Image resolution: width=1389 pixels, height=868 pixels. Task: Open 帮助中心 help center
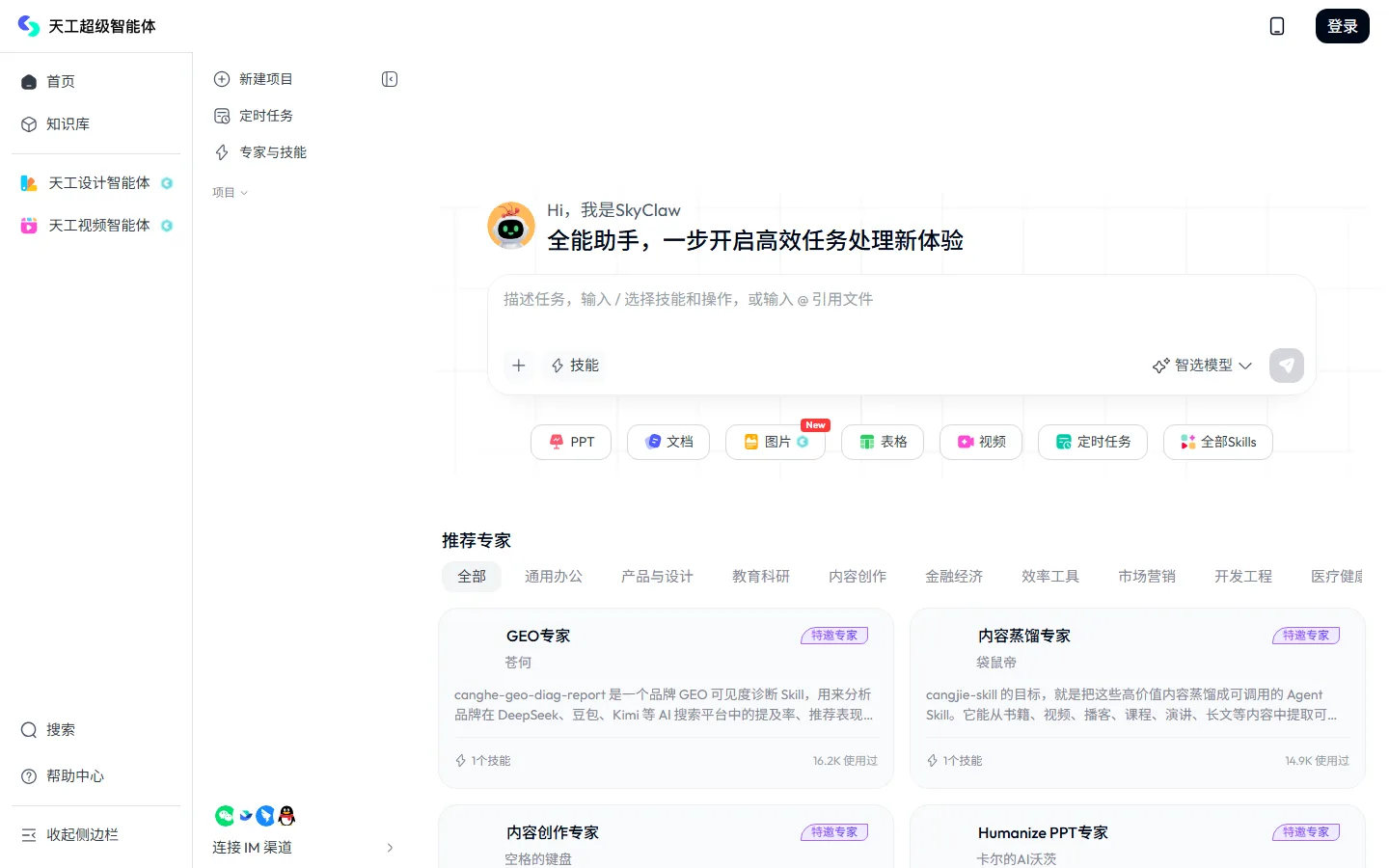click(x=95, y=776)
